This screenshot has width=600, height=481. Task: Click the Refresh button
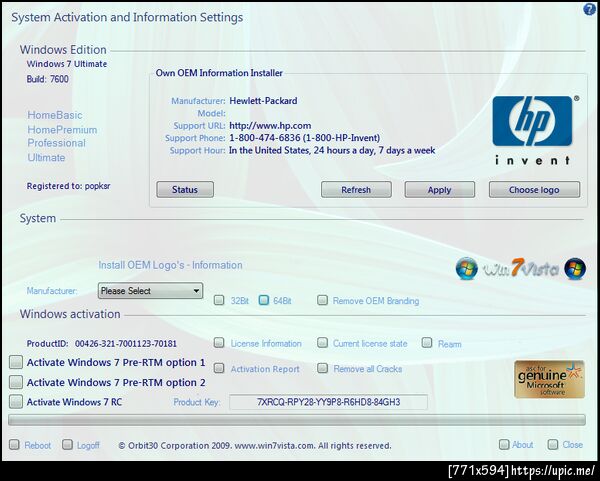pos(356,189)
